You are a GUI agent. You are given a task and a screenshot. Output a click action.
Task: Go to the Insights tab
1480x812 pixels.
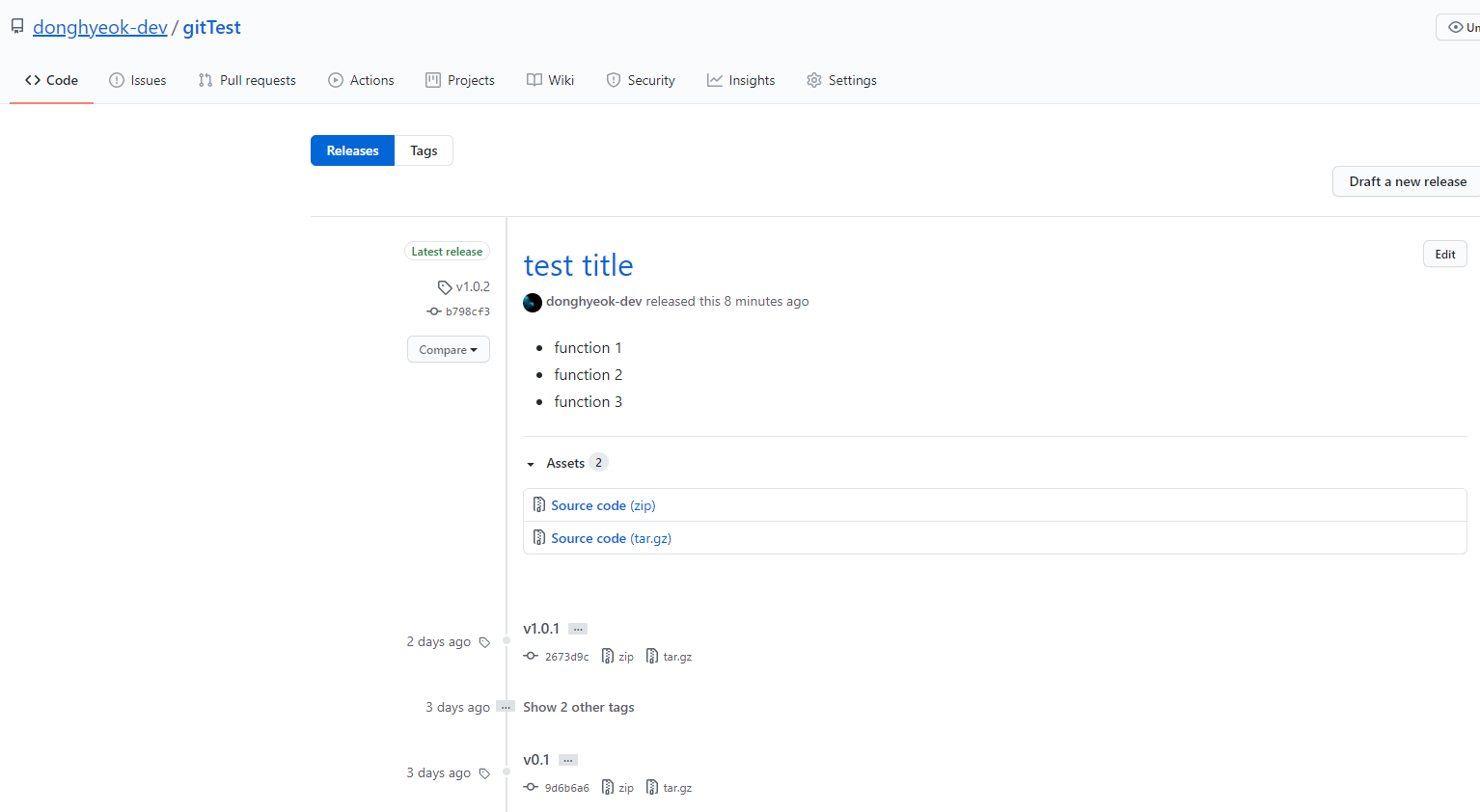pos(741,80)
